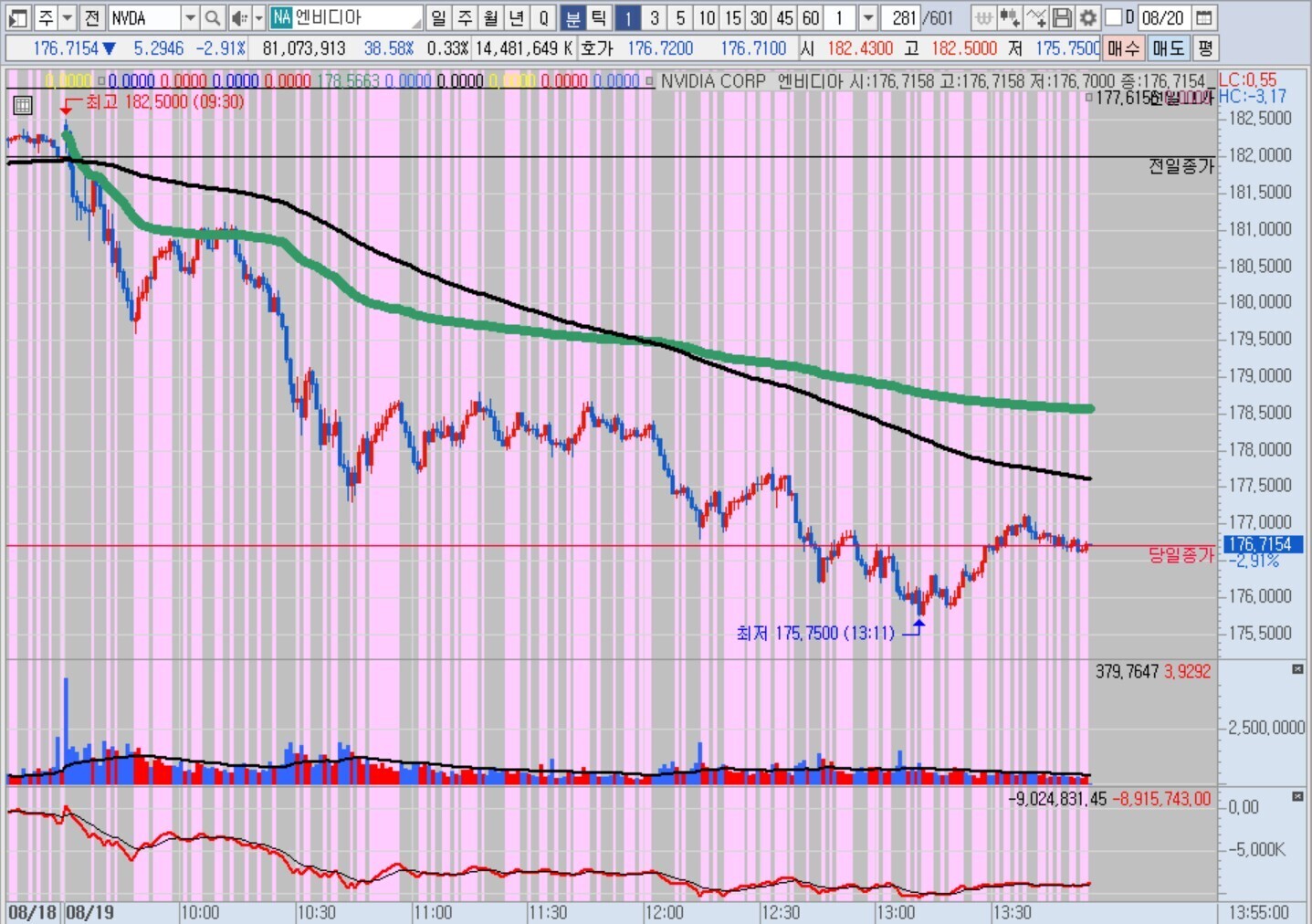Image resolution: width=1312 pixels, height=924 pixels.
Task: Select the tick (틱) chart period
Action: pyautogui.click(x=598, y=17)
